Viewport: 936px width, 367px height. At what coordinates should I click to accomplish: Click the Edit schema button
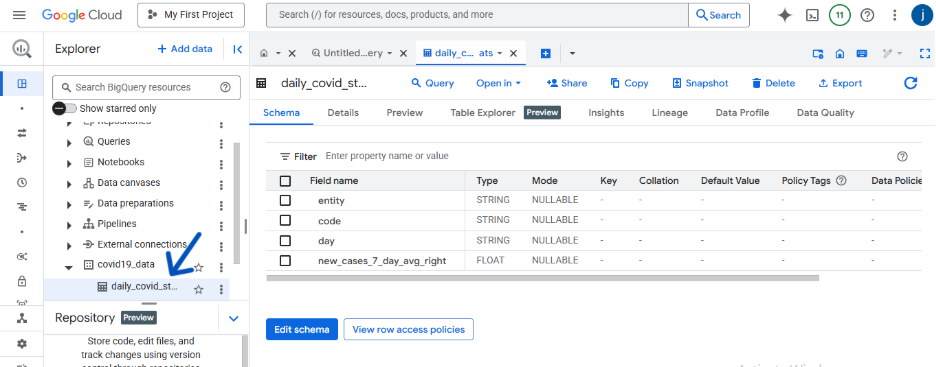click(x=301, y=329)
